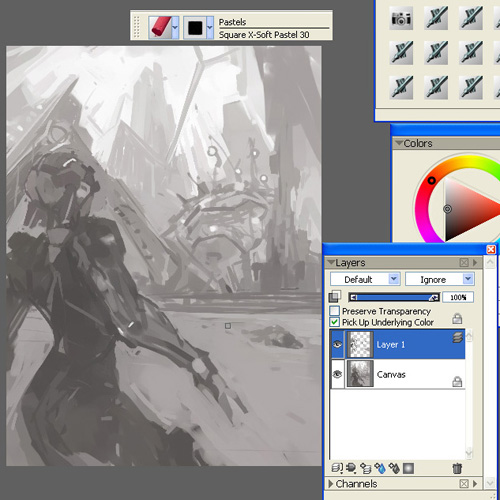Click the camera icon in the custom palette
The width and height of the screenshot is (500, 500).
pyautogui.click(x=401, y=18)
